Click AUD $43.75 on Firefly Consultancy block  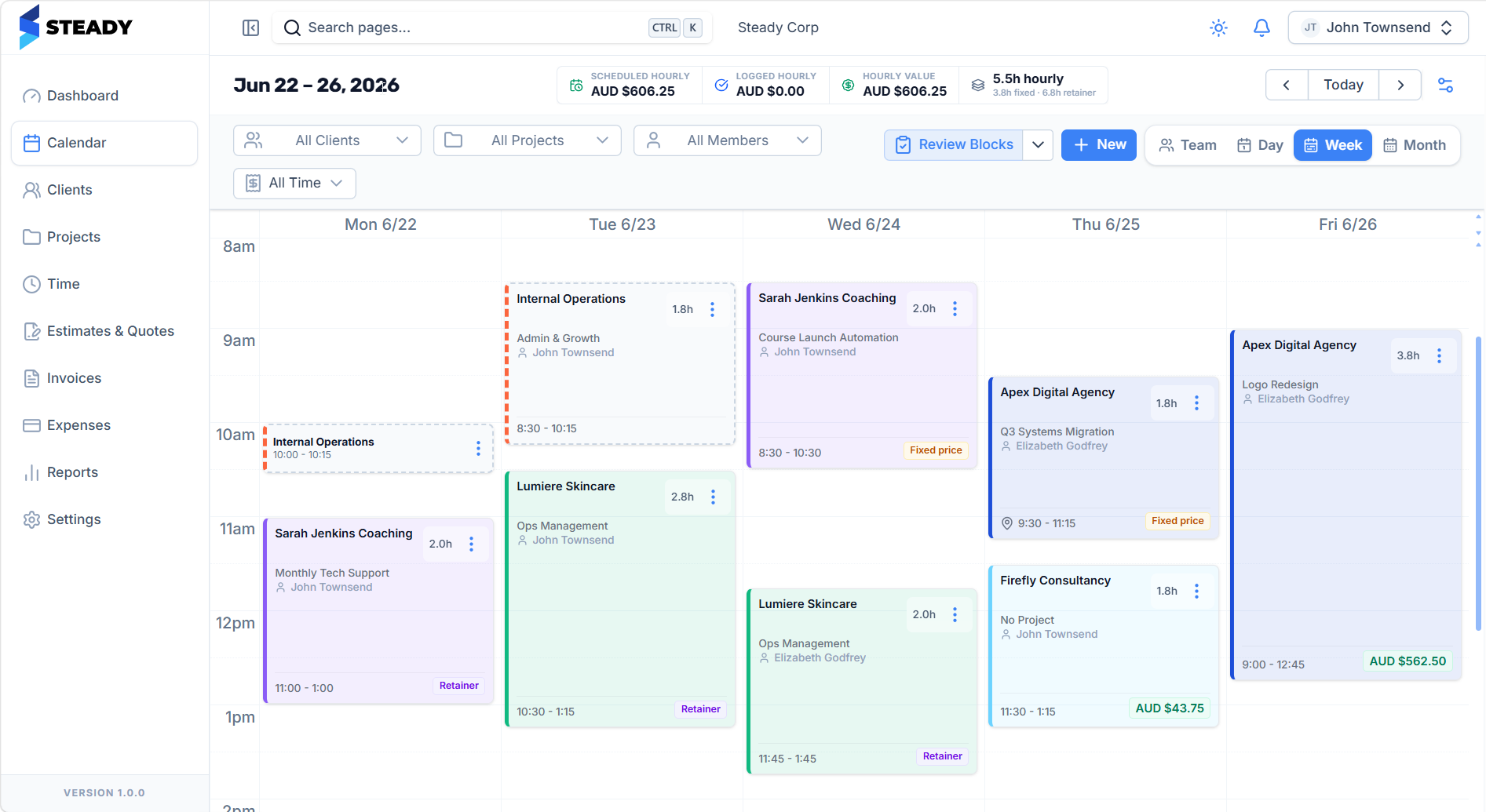pyautogui.click(x=1169, y=708)
